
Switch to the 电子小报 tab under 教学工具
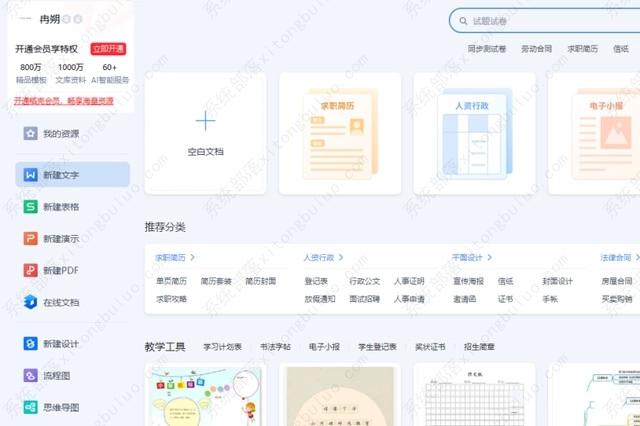tap(324, 347)
